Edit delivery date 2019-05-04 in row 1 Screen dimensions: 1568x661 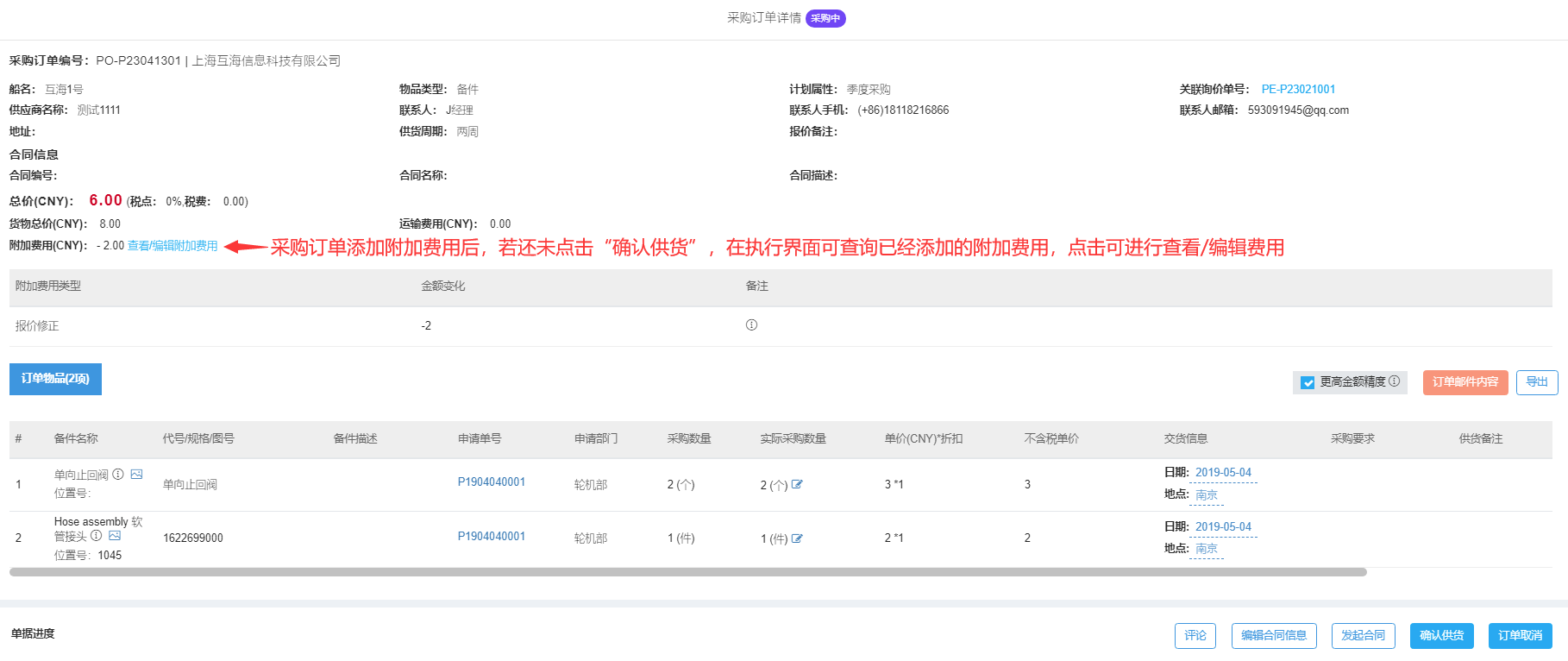[1223, 473]
